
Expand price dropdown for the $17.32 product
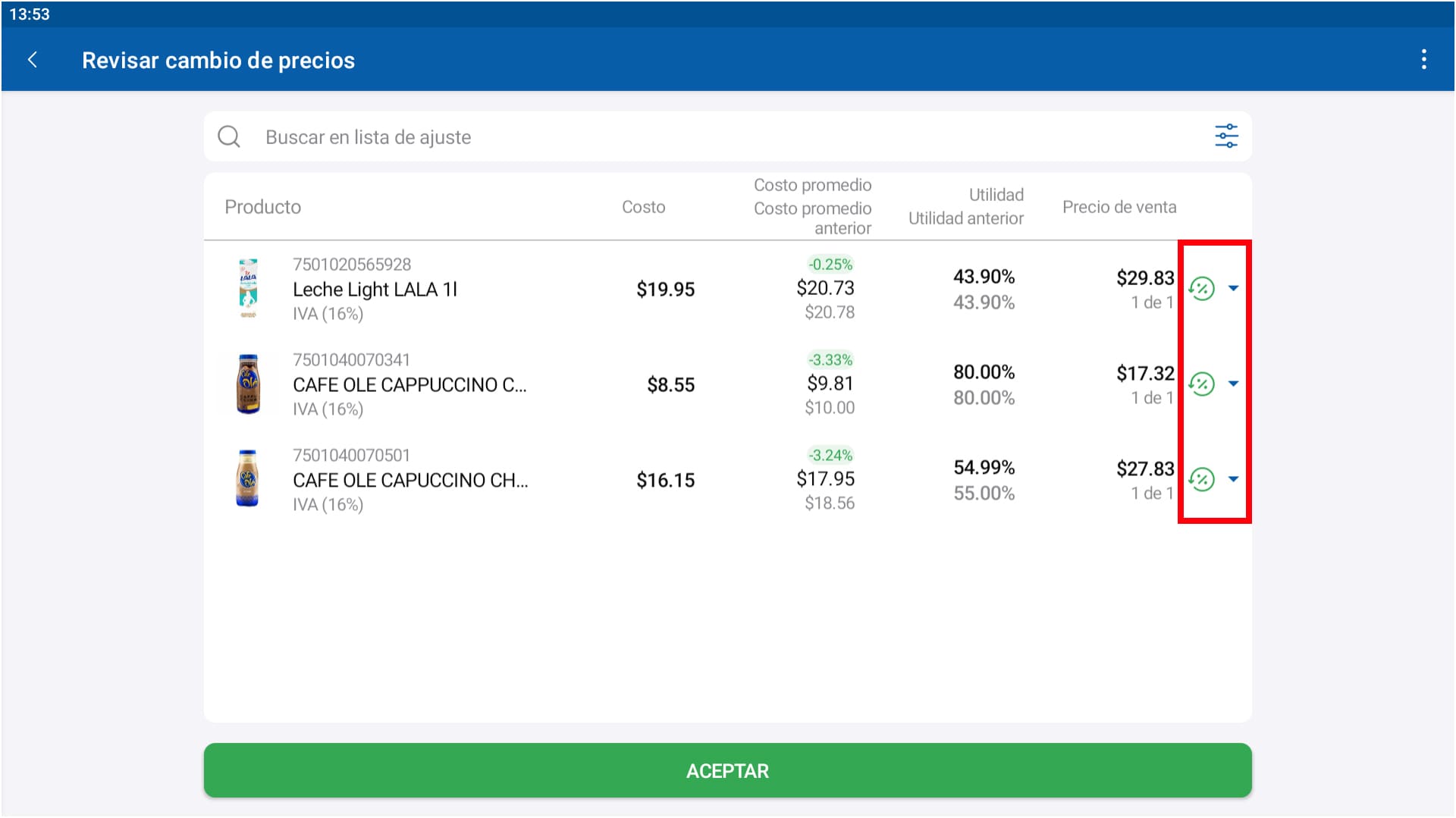point(1234,384)
